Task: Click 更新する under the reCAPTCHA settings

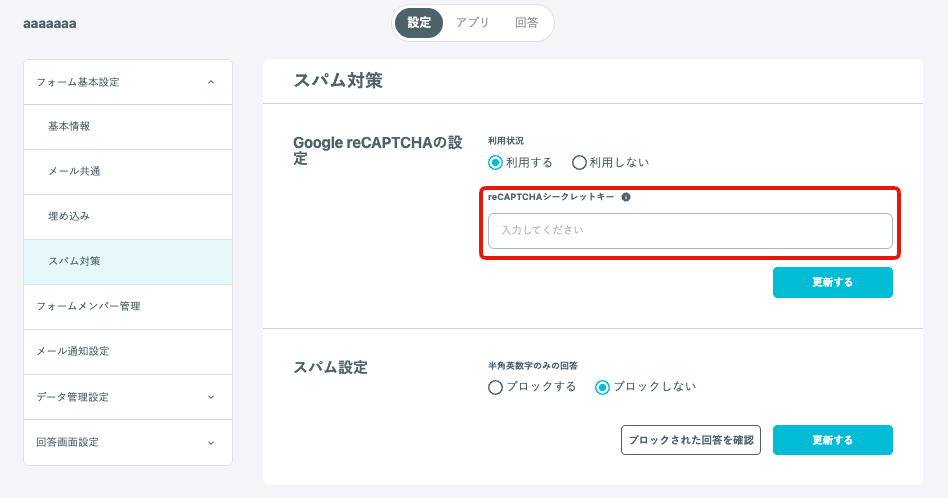Action: click(x=833, y=282)
